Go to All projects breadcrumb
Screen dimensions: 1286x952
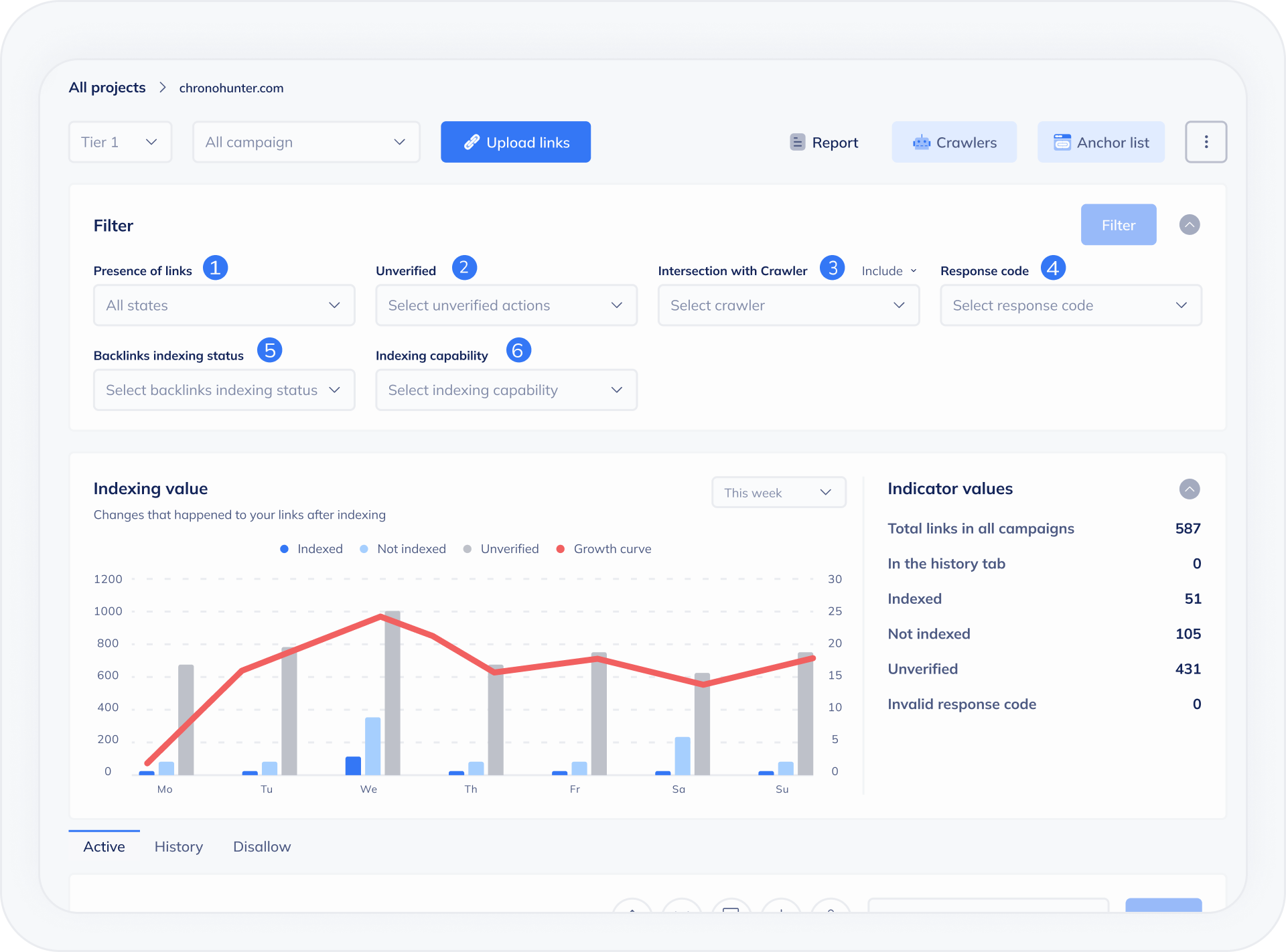tap(107, 88)
